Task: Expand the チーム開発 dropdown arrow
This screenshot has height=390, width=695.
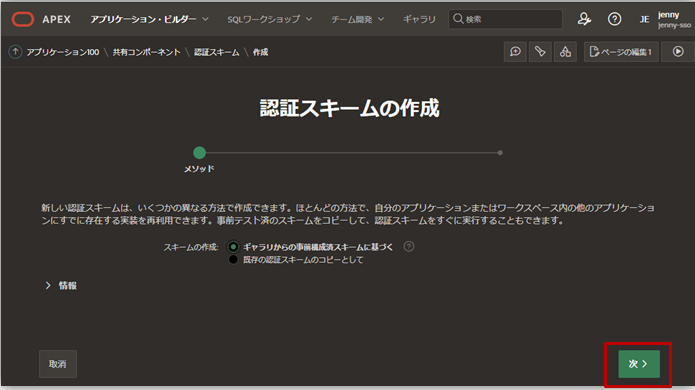Action: [381, 19]
